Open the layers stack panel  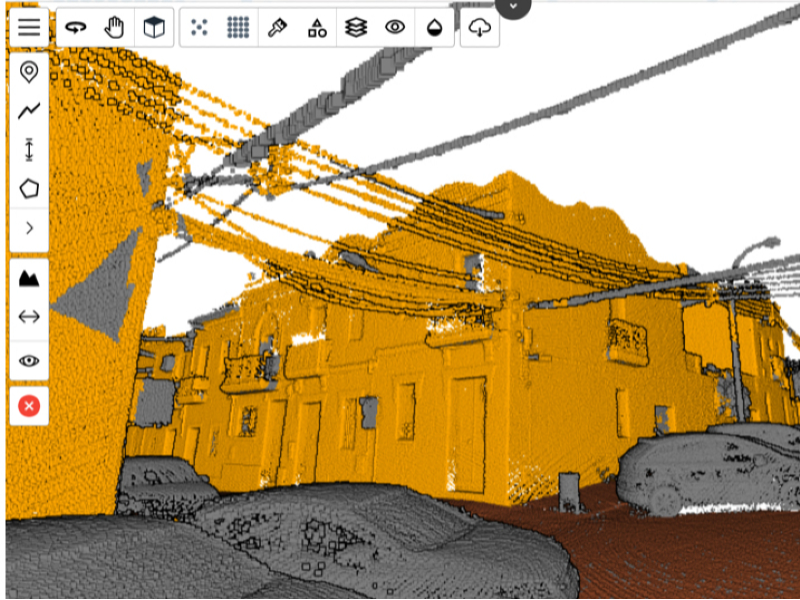[356, 28]
